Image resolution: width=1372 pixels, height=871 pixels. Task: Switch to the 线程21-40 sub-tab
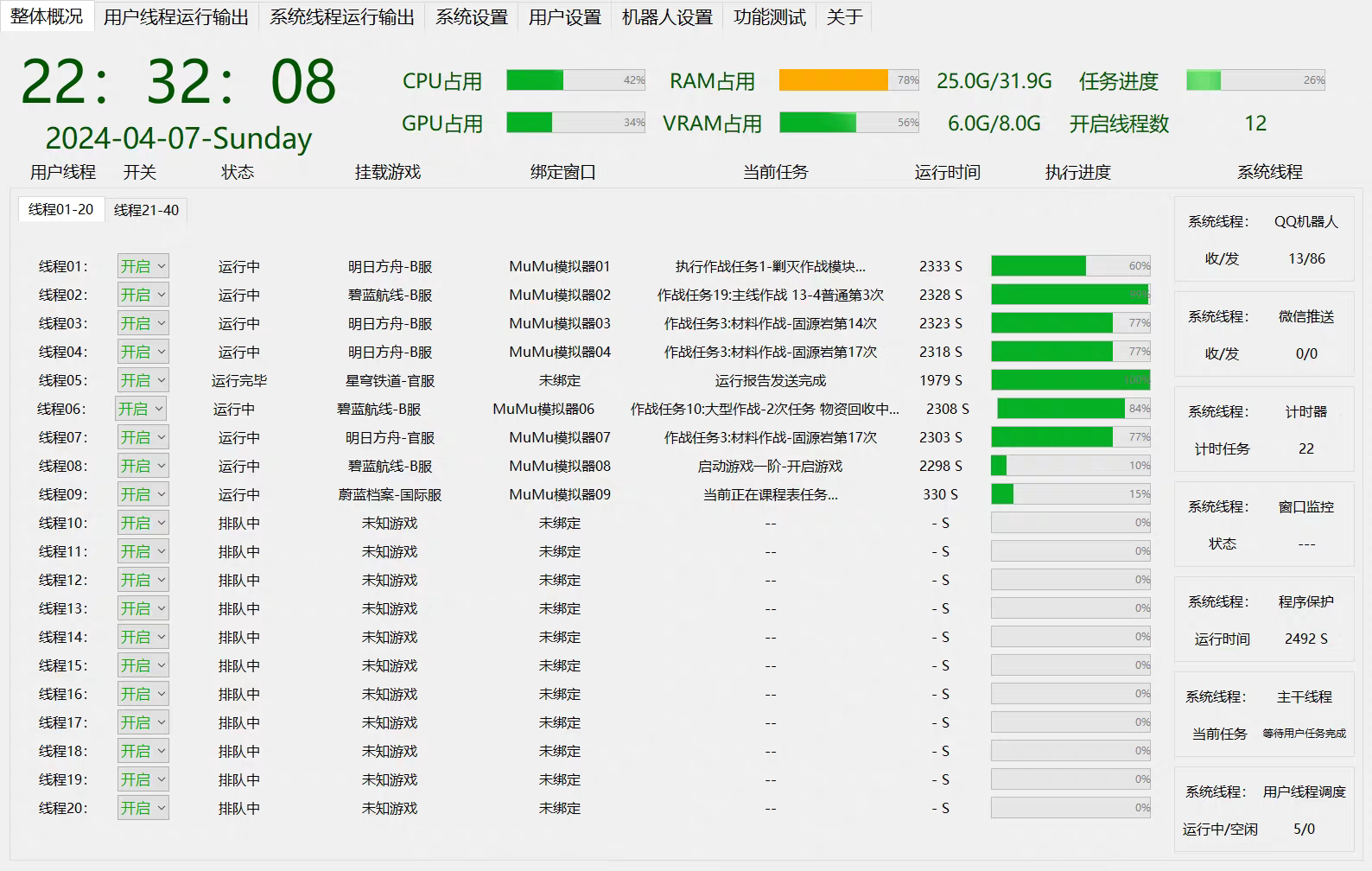coord(146,210)
